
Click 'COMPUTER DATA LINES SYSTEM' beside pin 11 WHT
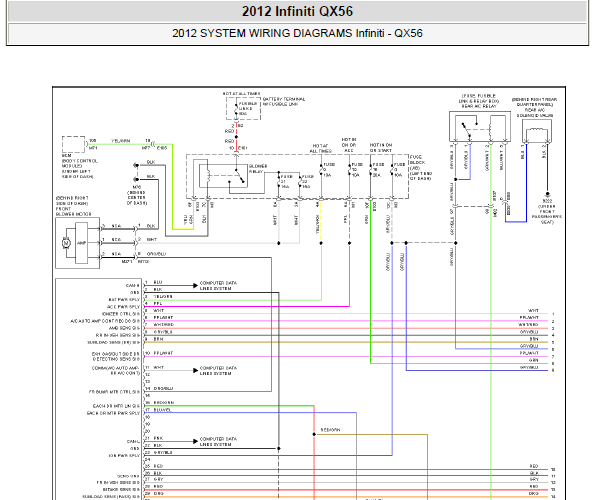click(x=218, y=371)
